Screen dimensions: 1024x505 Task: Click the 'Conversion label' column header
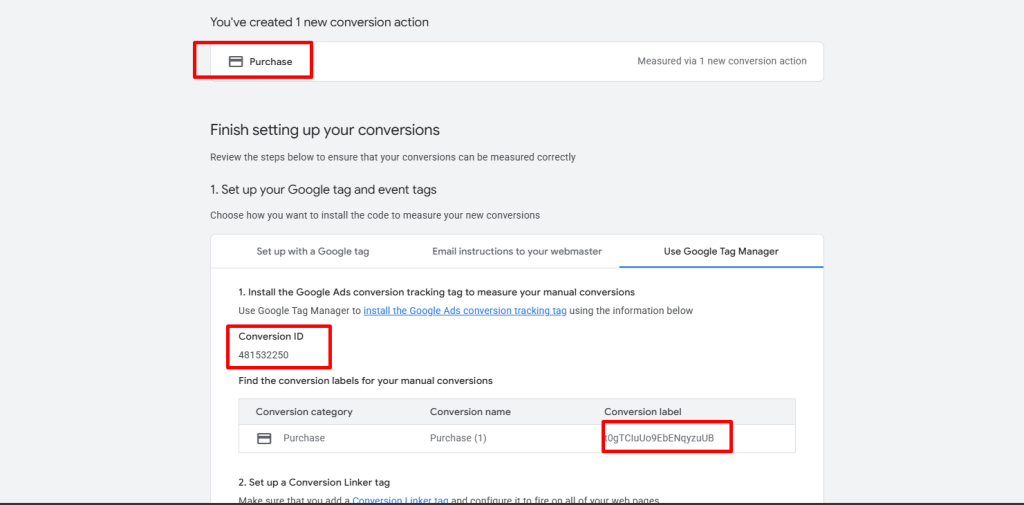644,411
